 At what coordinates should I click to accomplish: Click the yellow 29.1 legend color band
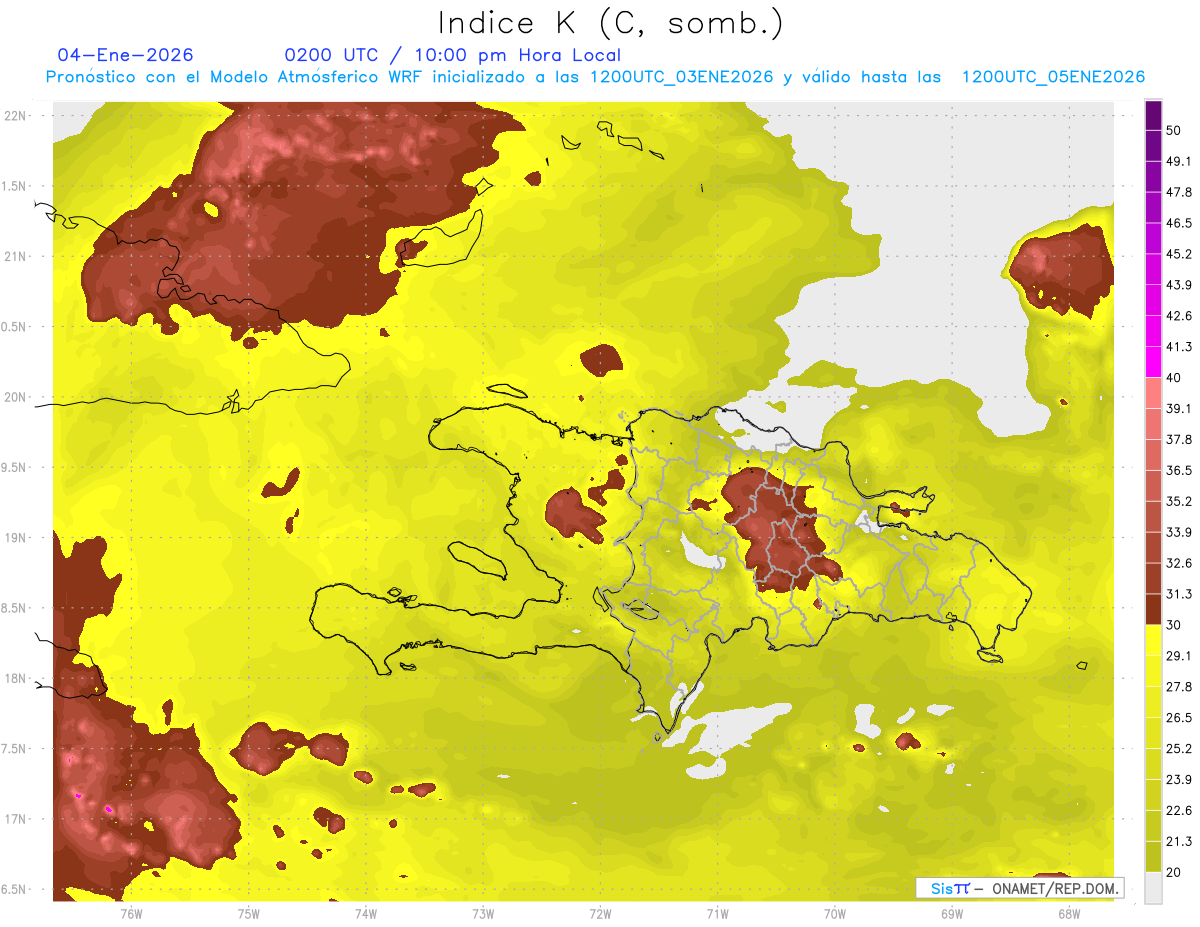[1153, 640]
